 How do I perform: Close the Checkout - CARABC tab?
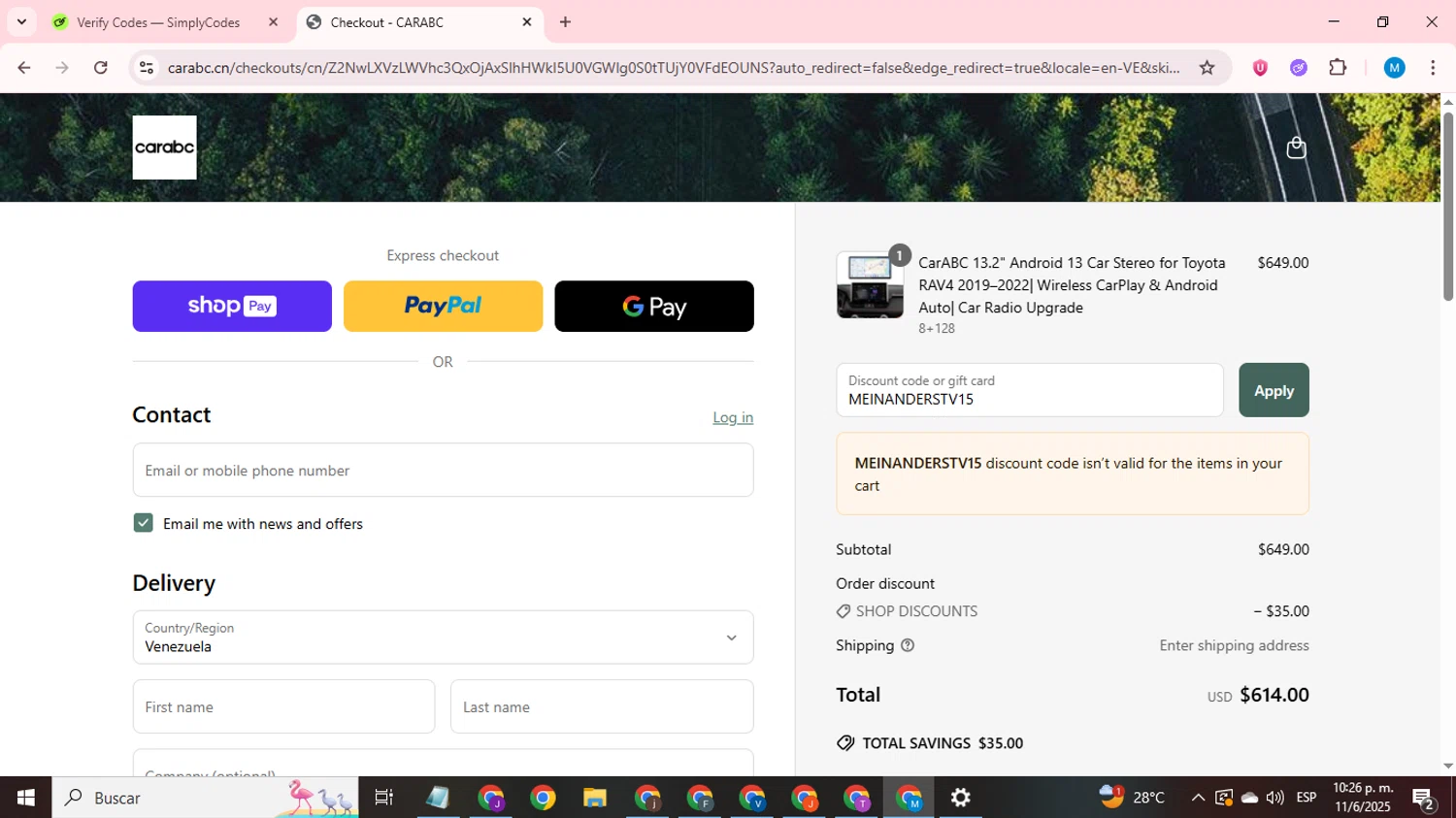click(x=527, y=22)
